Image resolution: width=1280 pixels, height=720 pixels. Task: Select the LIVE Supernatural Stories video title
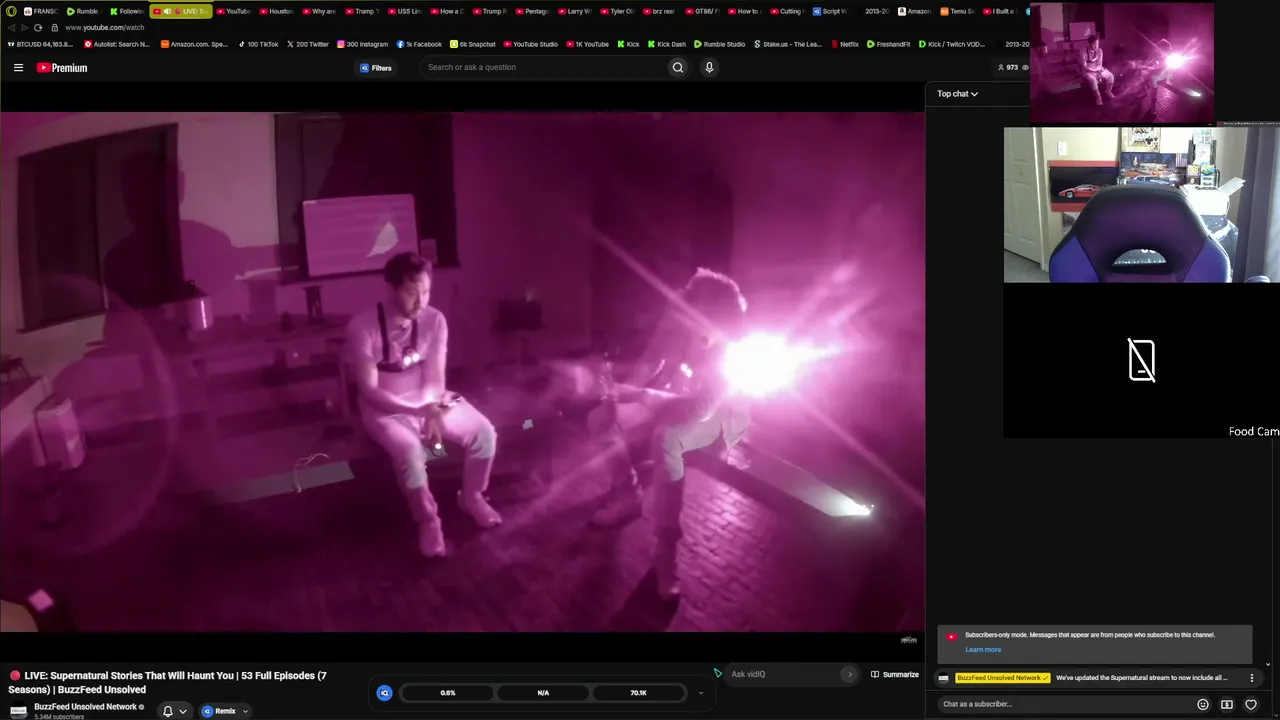167,683
